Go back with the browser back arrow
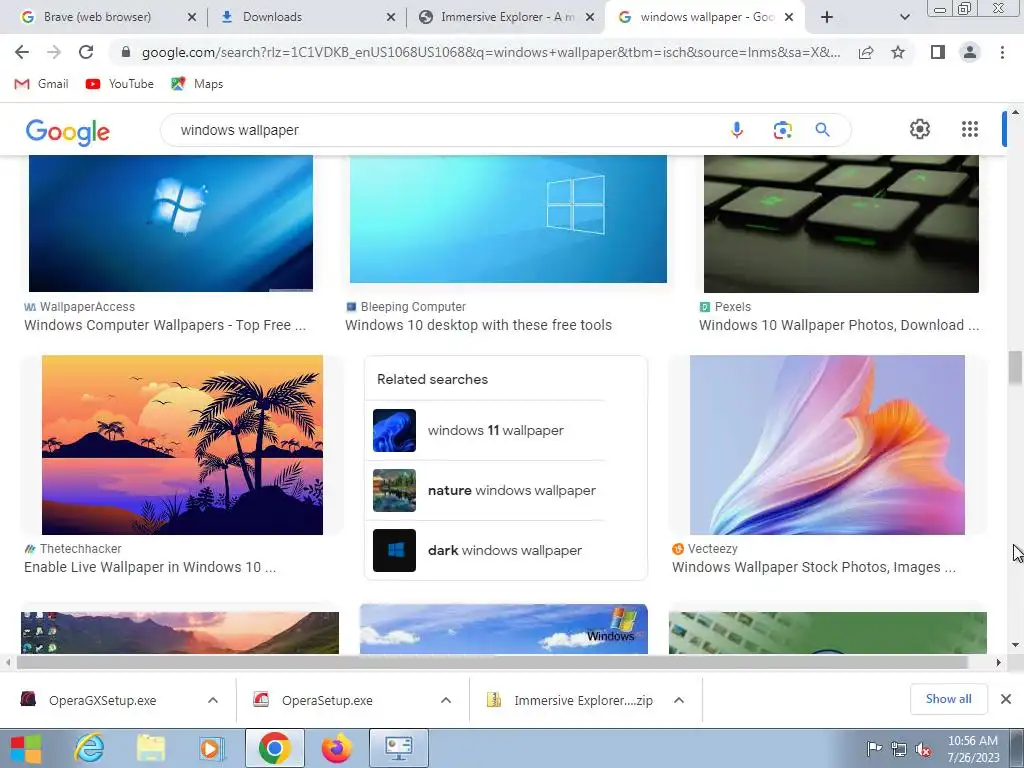This screenshot has height=768, width=1024. click(22, 52)
